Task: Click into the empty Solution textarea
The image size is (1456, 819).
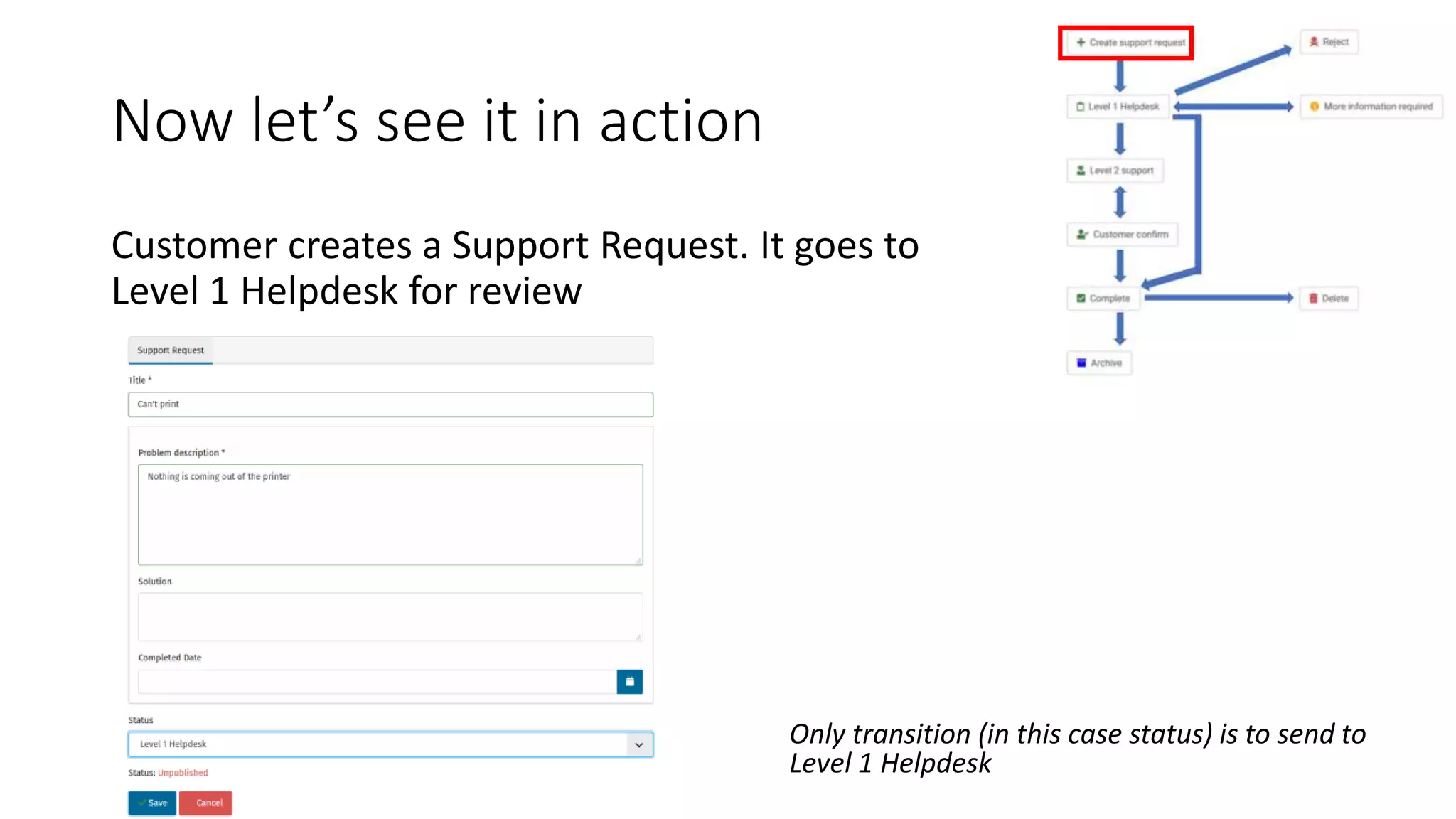Action: (x=390, y=616)
